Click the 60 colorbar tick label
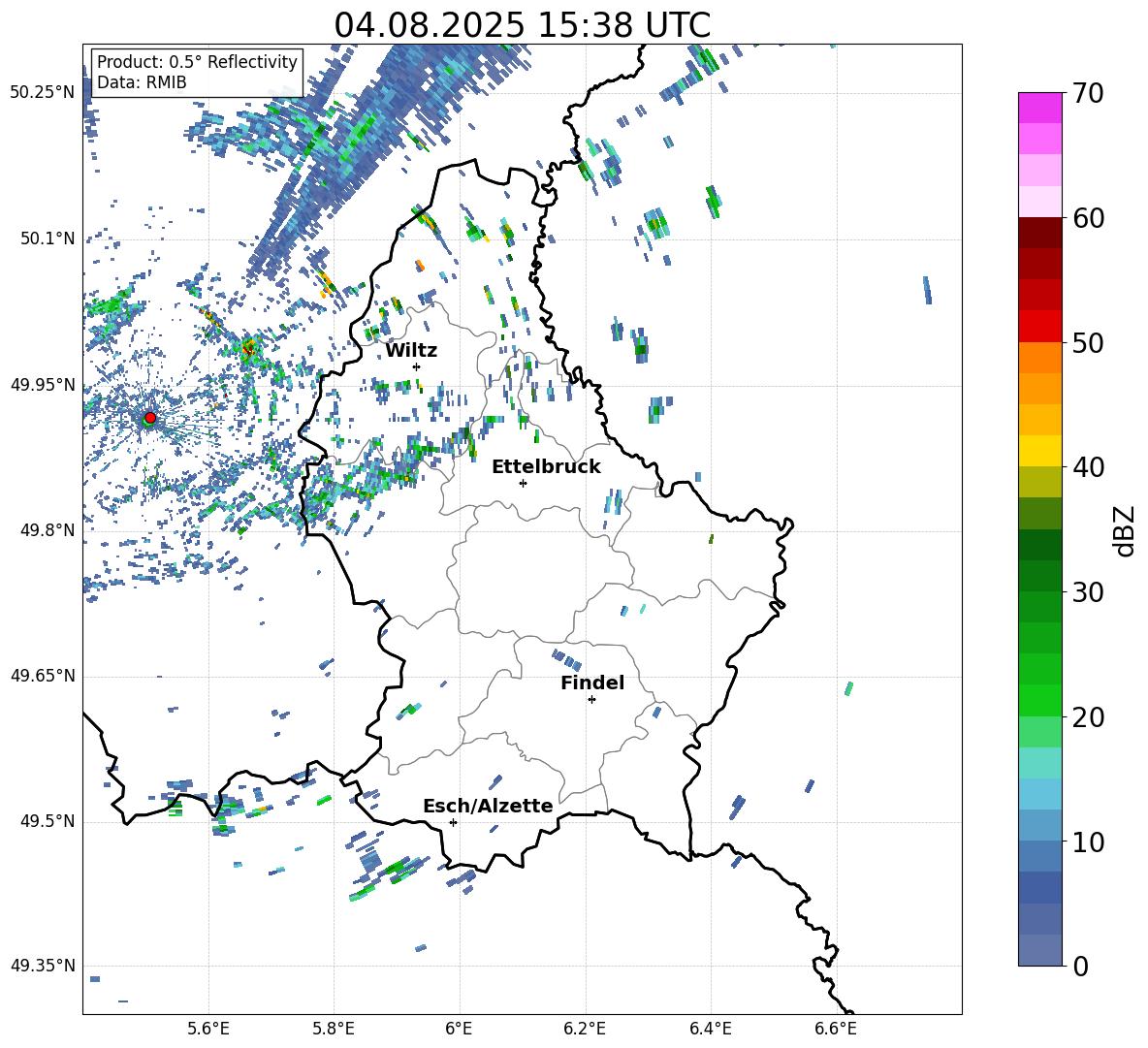The height and width of the screenshot is (1048, 1148). click(1088, 218)
